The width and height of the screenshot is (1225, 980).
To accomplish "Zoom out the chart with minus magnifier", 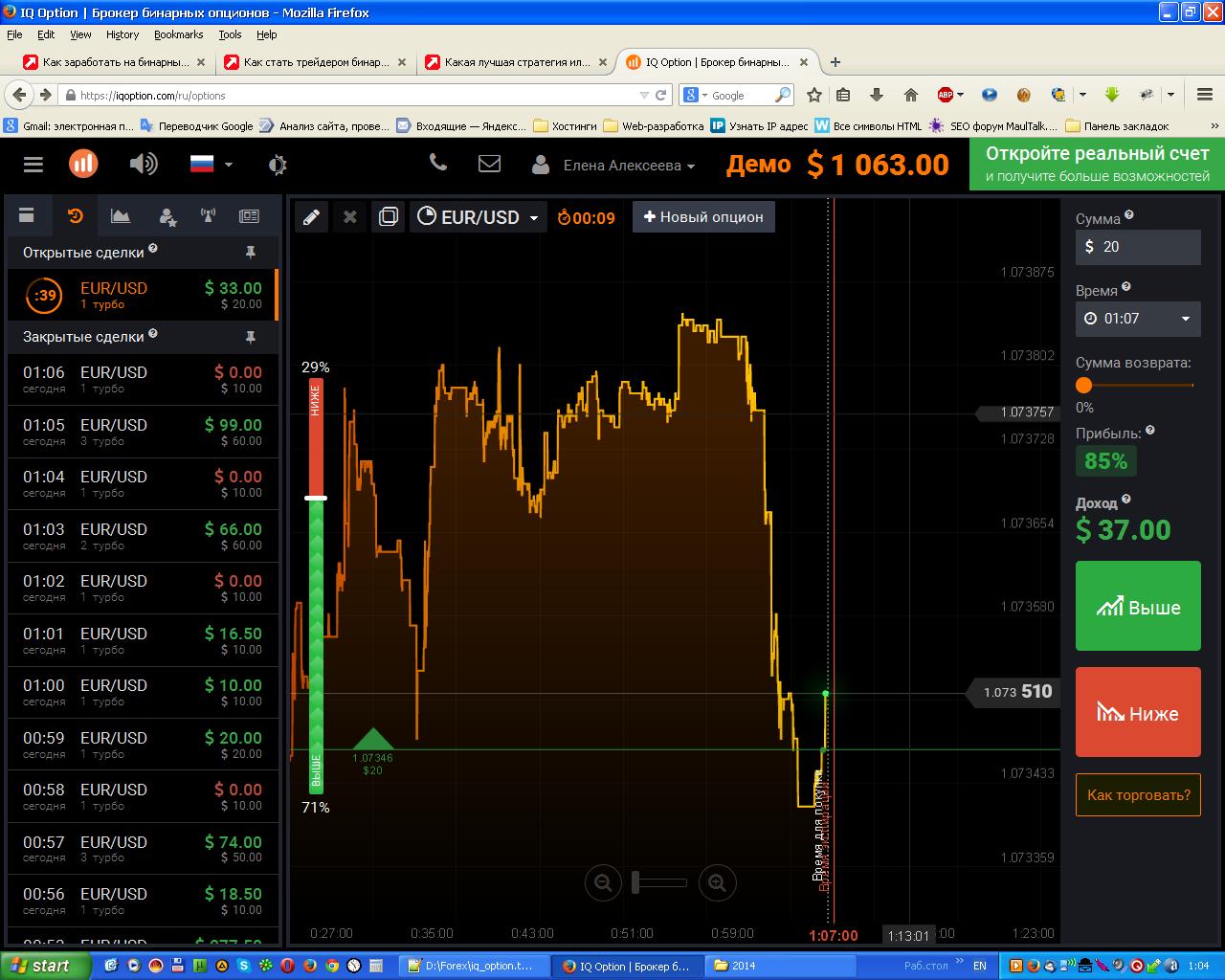I will 603,882.
